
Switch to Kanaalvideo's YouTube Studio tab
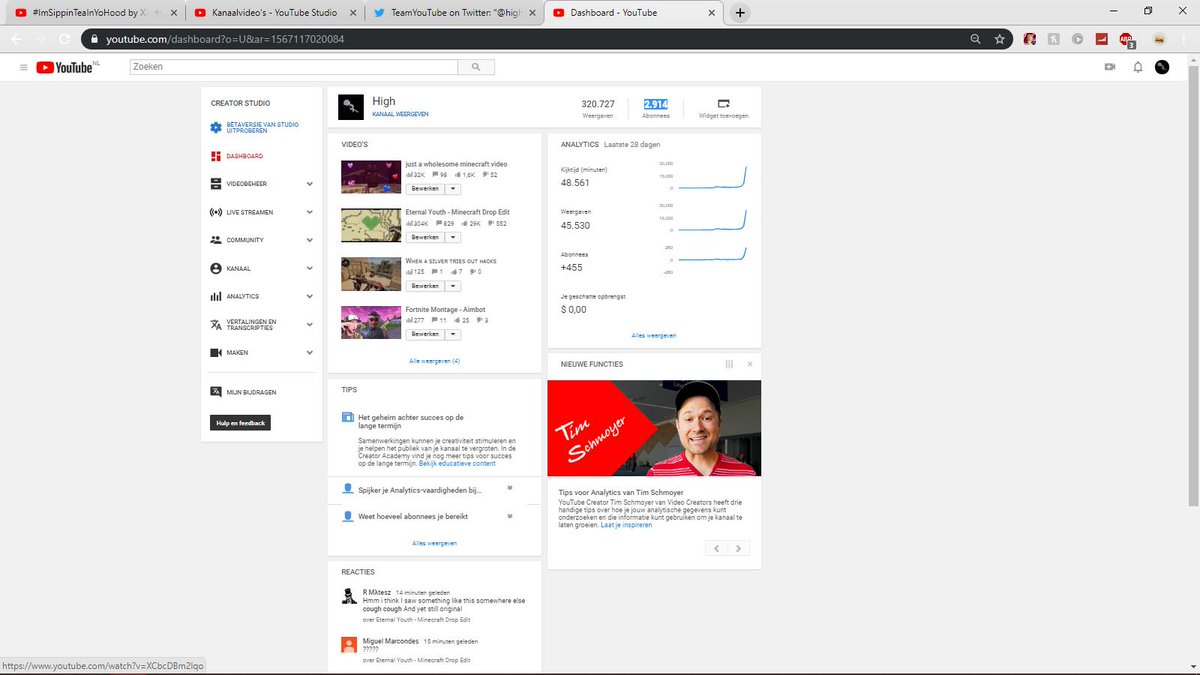click(x=274, y=13)
